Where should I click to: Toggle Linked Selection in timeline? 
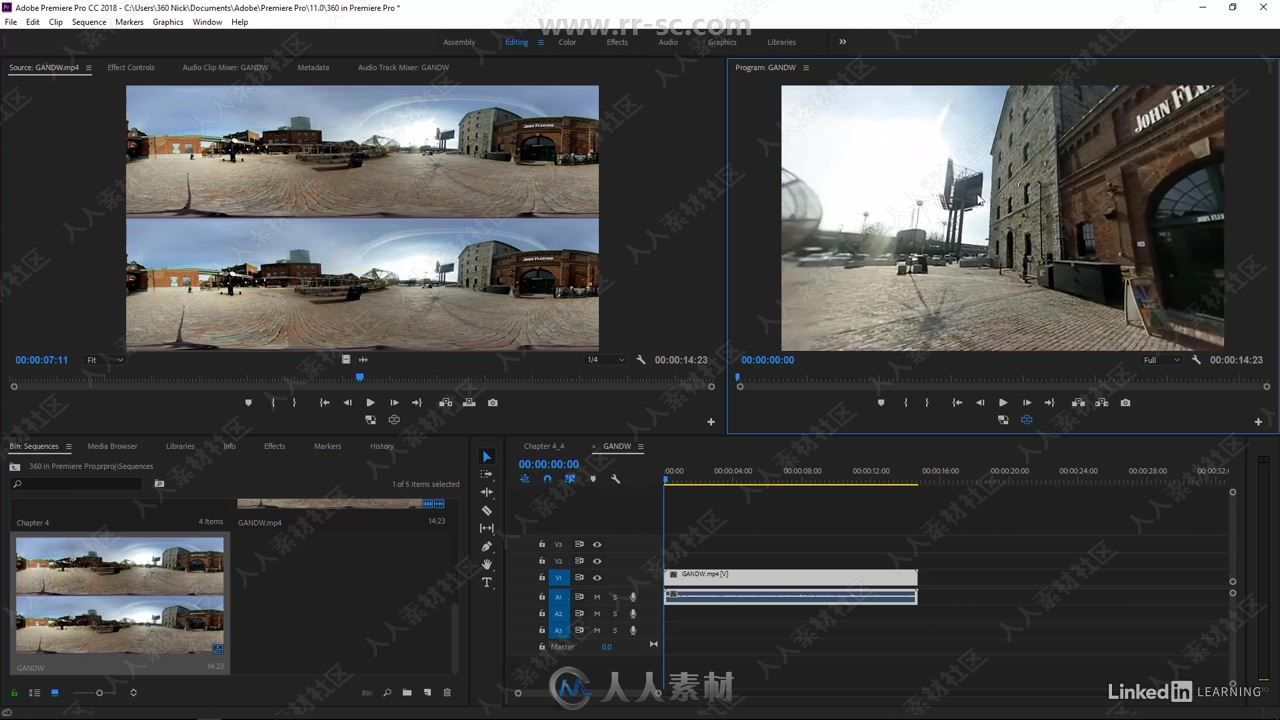click(570, 479)
